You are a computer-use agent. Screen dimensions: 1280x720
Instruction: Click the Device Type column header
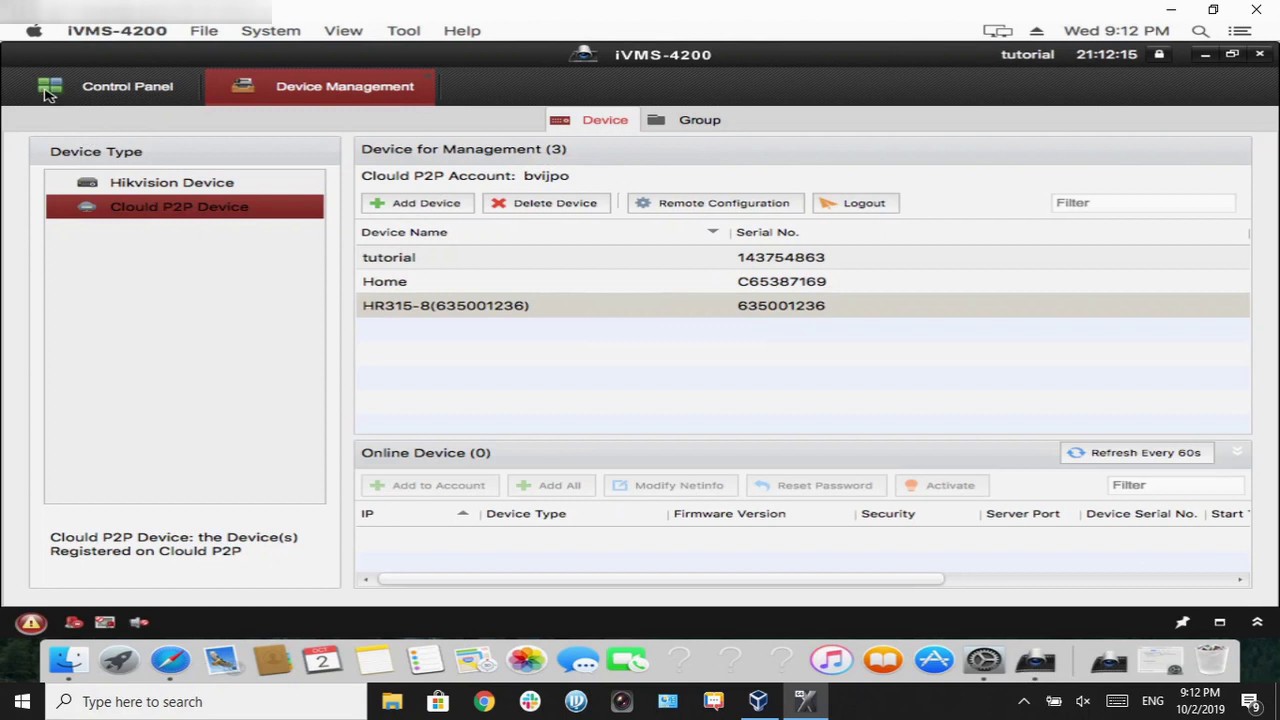coord(526,514)
